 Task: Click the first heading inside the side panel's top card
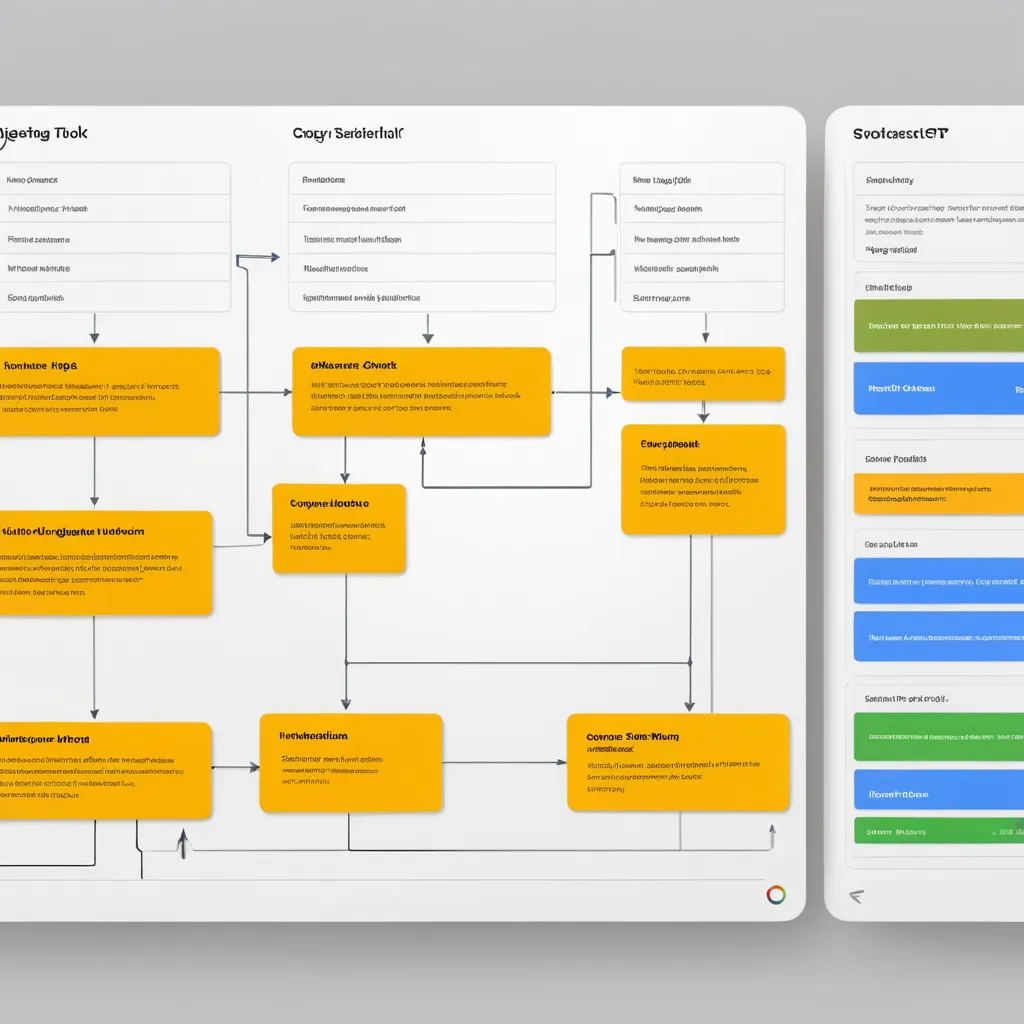[889, 180]
